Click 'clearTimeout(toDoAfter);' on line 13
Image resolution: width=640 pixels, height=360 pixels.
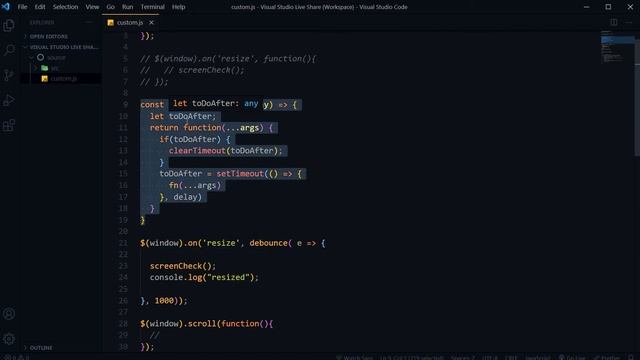click(x=225, y=151)
